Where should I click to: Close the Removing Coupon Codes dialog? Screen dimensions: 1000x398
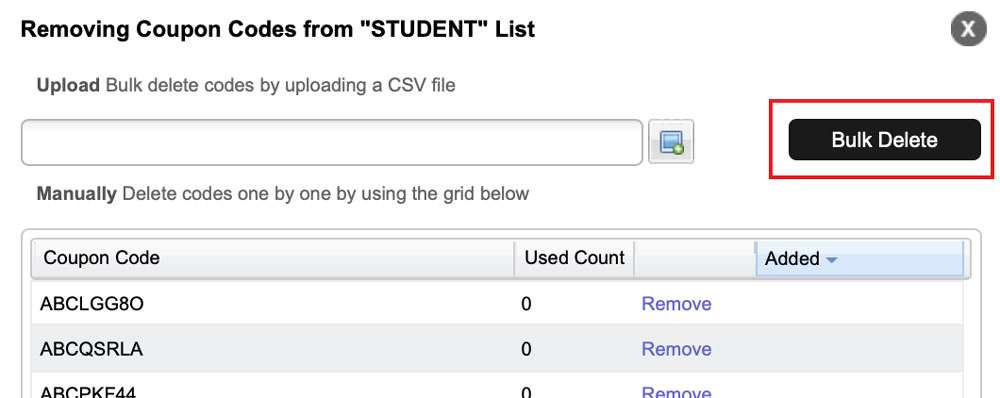pos(968,29)
